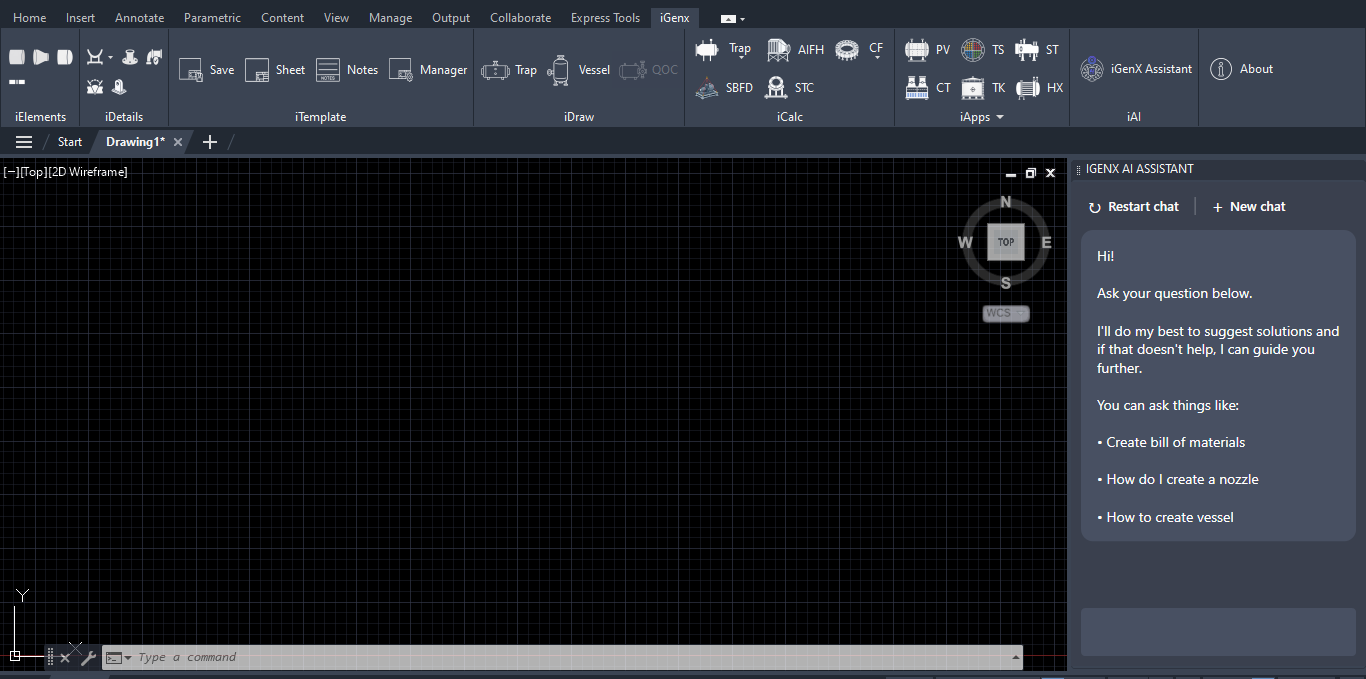Open the [2D Wireframe] visual style menu
The image size is (1366, 679).
point(88,172)
